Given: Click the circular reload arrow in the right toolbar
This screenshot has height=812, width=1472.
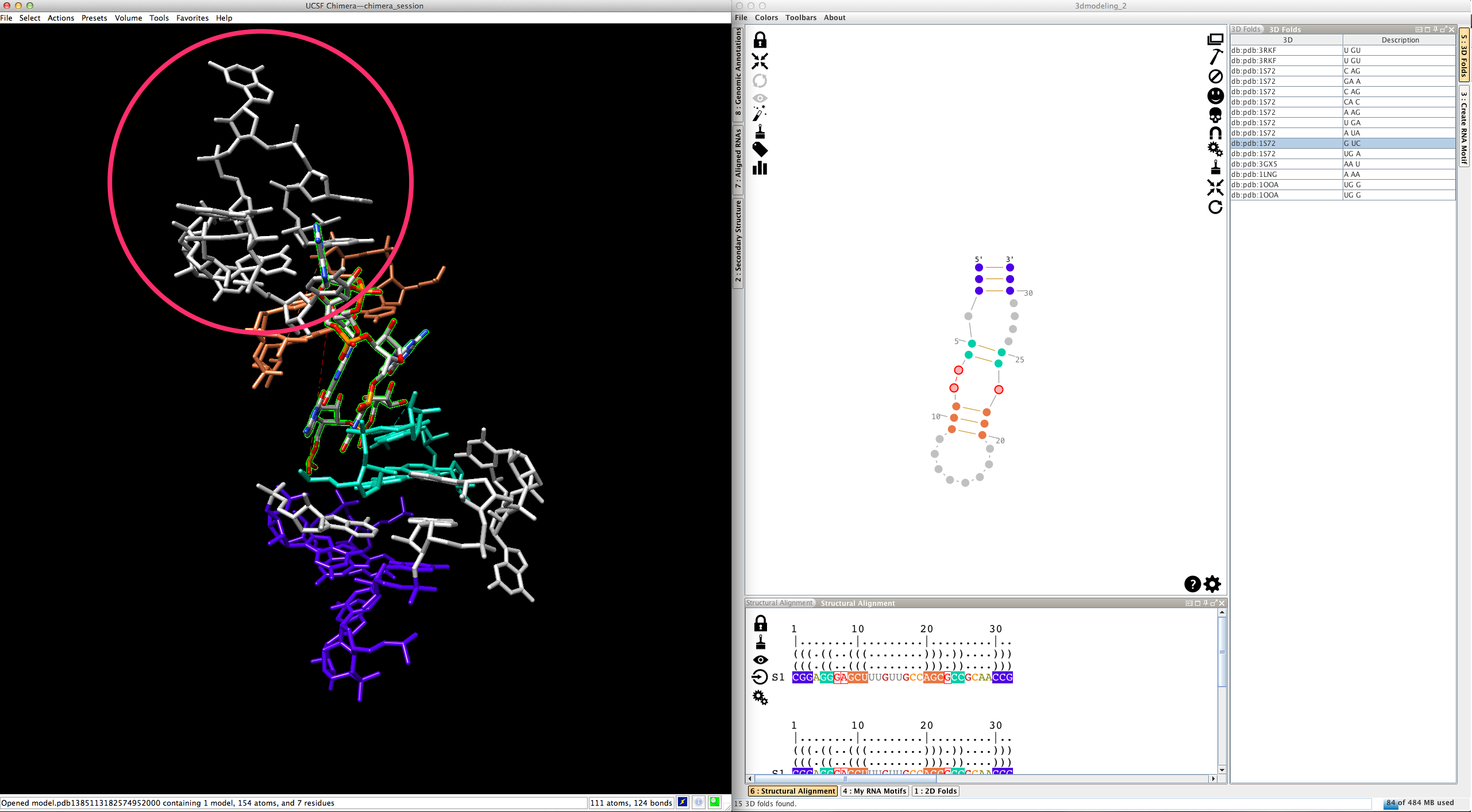Looking at the screenshot, I should [x=1215, y=207].
